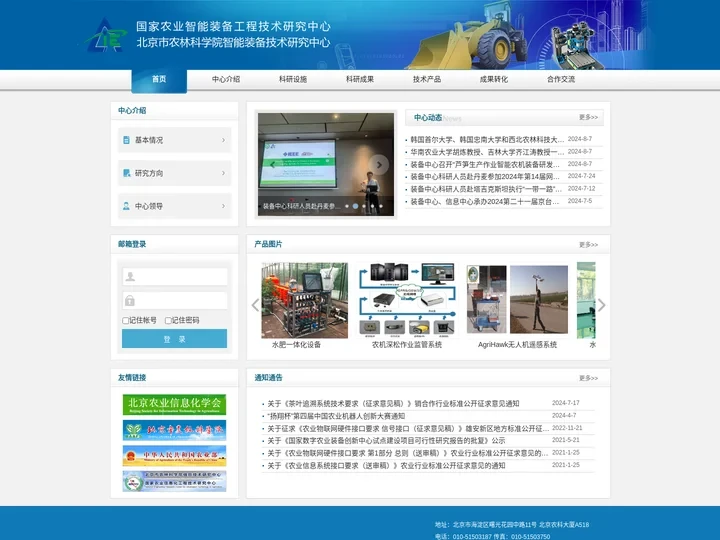This screenshot has height=540, width=720.
Task: Click the right arrow of the product carousel
Action: (x=602, y=305)
